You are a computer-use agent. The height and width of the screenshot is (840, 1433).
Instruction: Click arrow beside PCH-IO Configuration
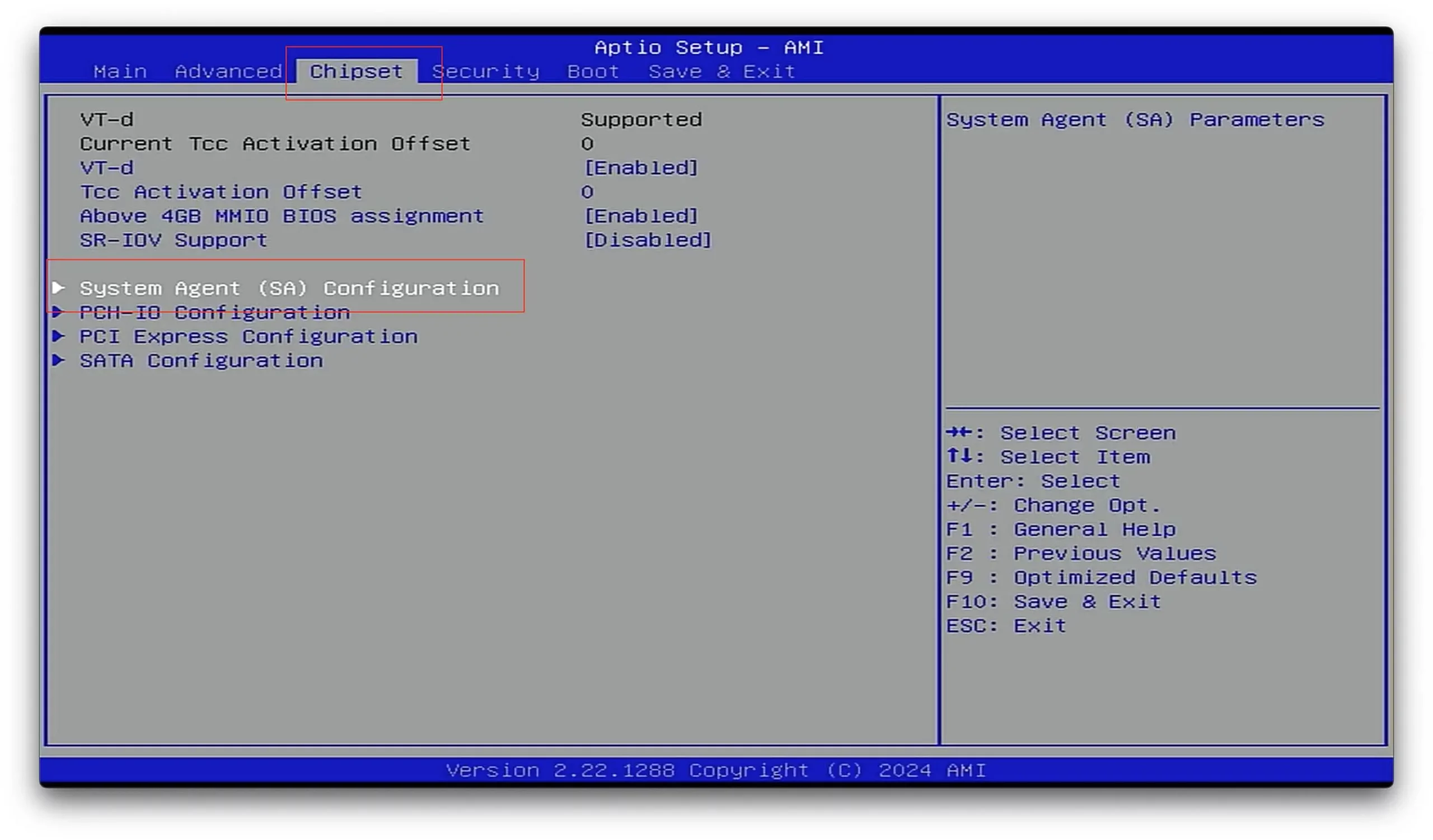click(x=58, y=312)
